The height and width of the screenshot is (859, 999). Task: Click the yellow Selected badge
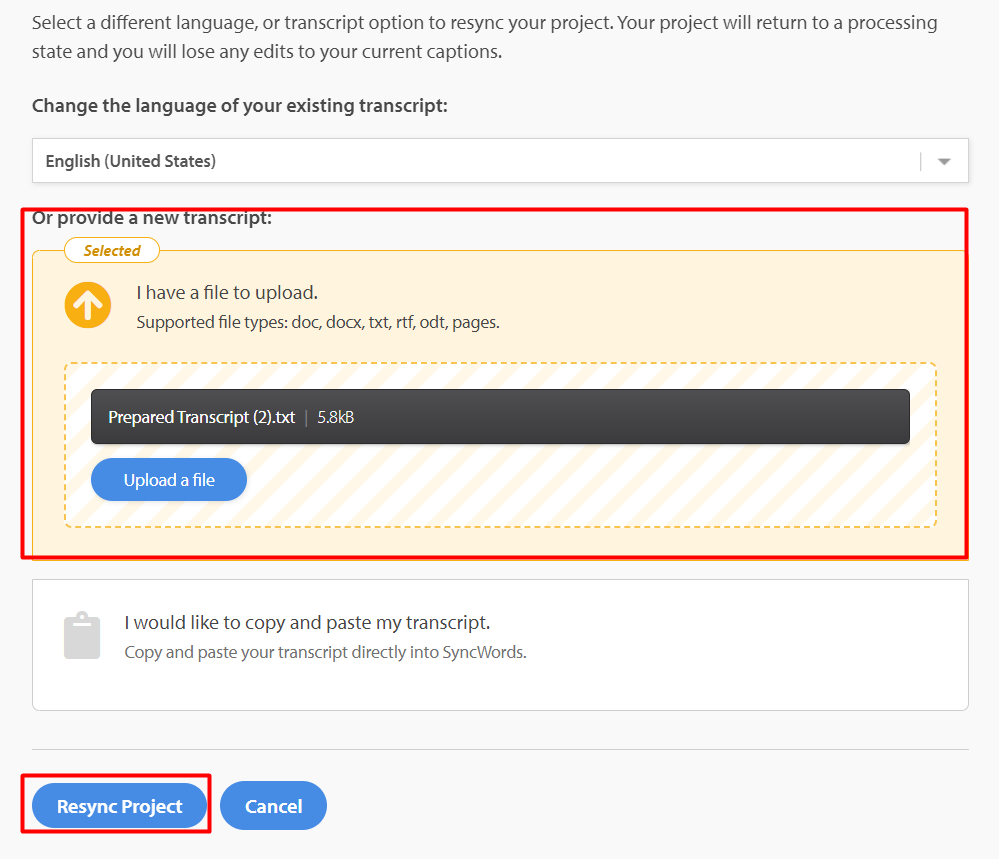112,250
